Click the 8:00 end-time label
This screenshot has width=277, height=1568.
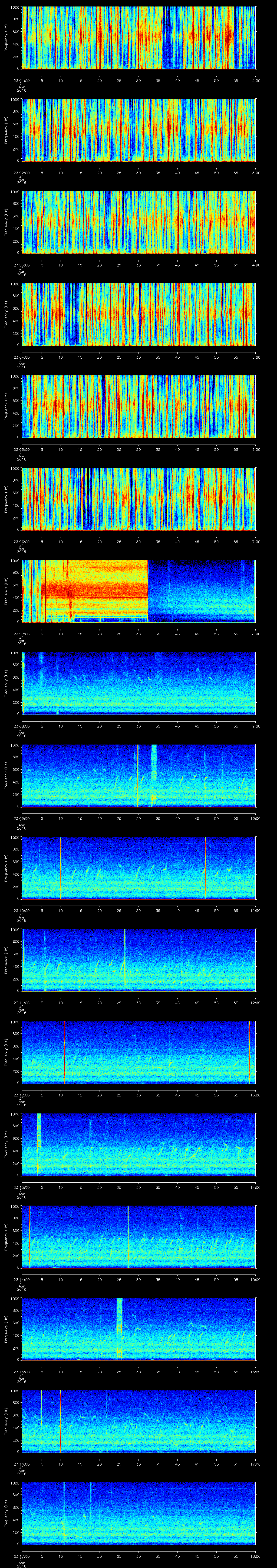coord(256,634)
